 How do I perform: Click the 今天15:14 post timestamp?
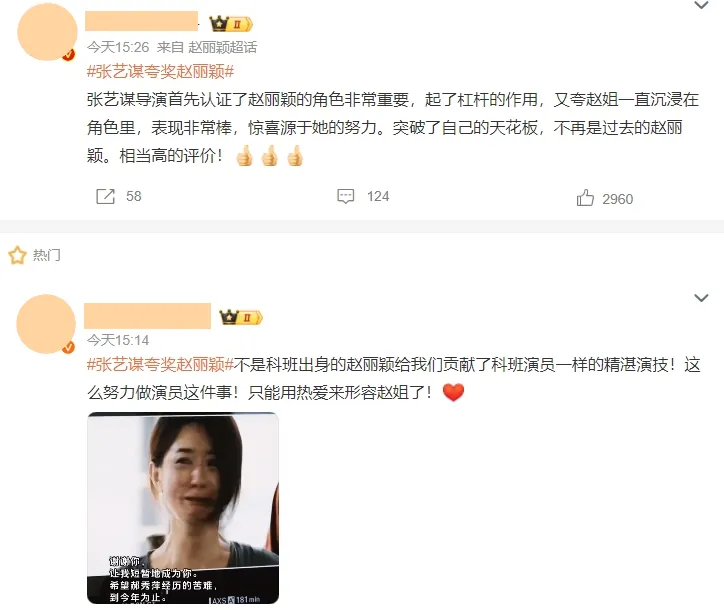tap(118, 340)
